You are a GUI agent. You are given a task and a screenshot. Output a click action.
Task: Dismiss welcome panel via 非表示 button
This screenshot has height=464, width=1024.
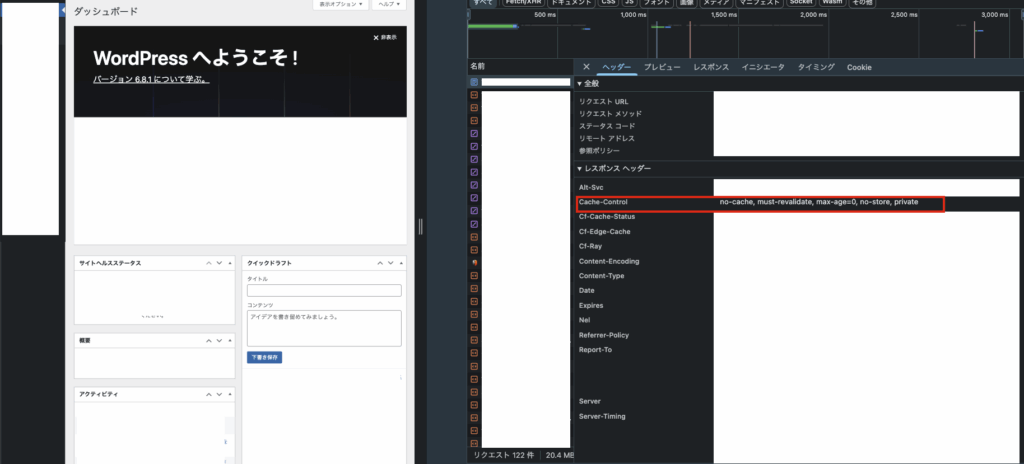(385, 37)
